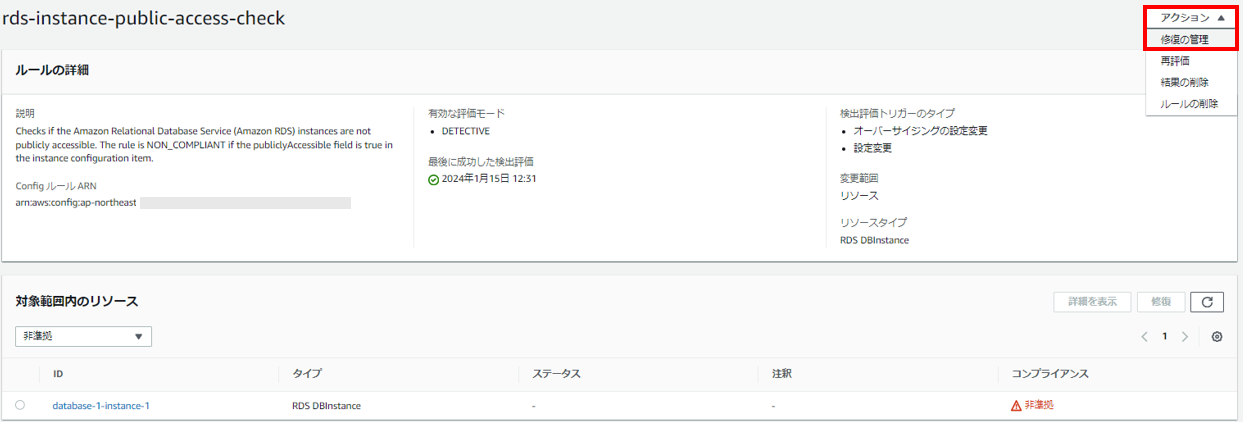Click the green success check icon beside the date
The image size is (1243, 422).
pyautogui.click(x=433, y=179)
